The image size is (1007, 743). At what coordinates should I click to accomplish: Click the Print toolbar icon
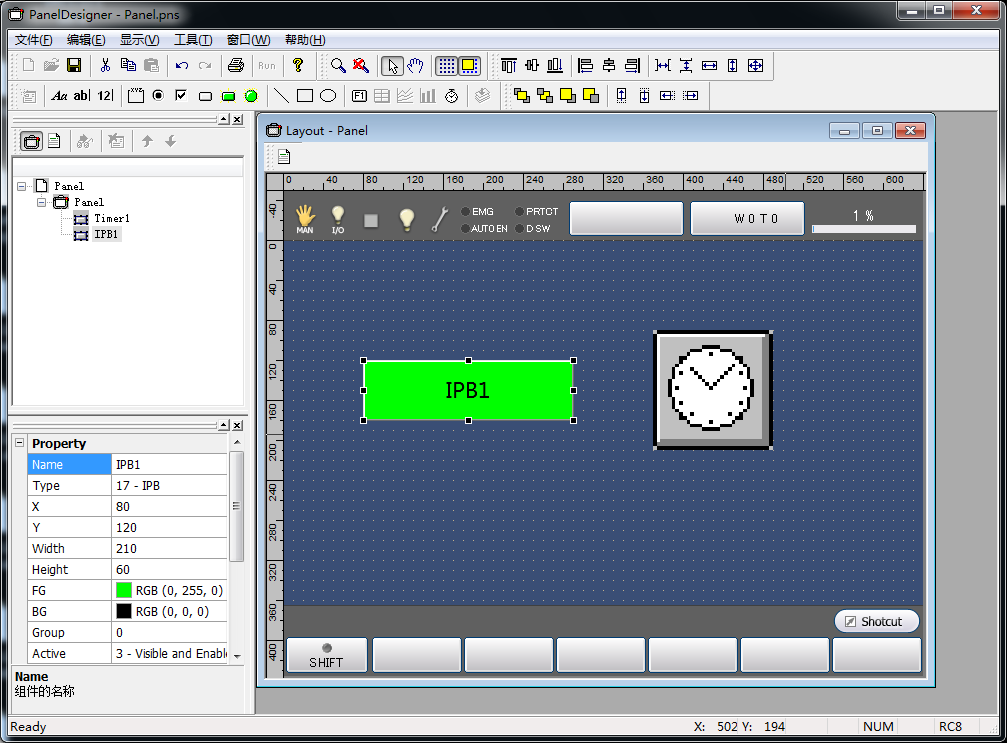click(x=236, y=66)
